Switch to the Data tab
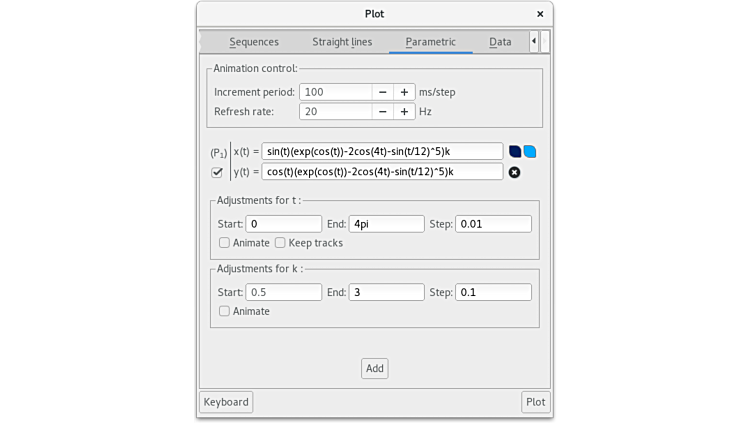The width and height of the screenshot is (752, 423). click(x=500, y=42)
